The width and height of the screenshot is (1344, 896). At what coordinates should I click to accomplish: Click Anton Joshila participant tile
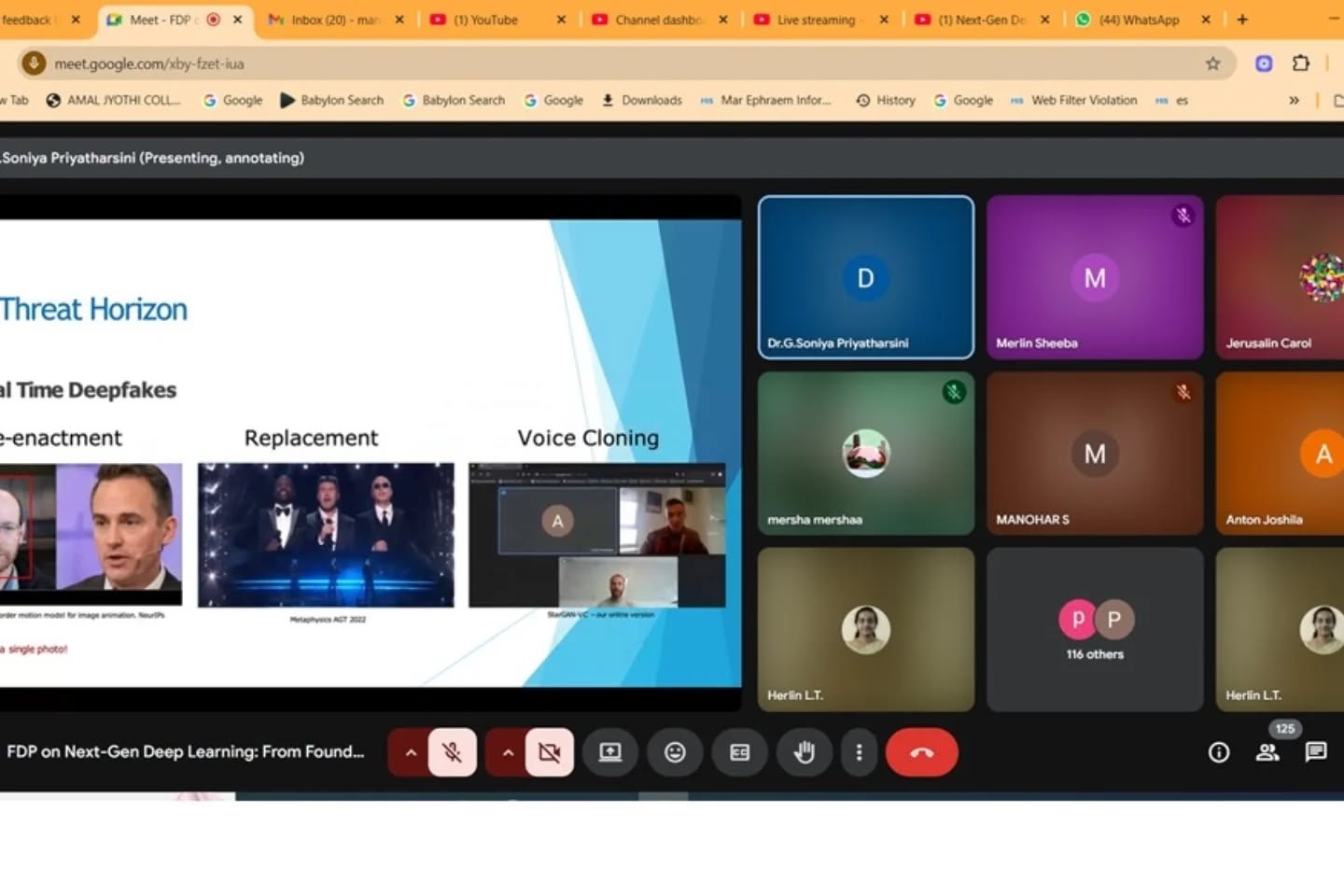(1280, 454)
